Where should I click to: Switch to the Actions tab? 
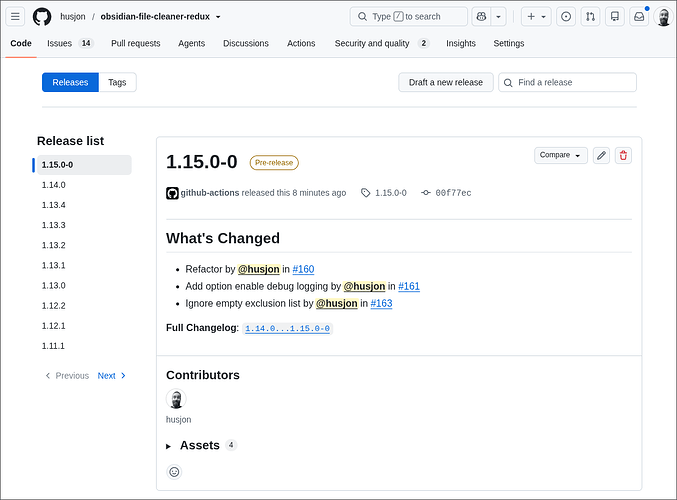(301, 43)
